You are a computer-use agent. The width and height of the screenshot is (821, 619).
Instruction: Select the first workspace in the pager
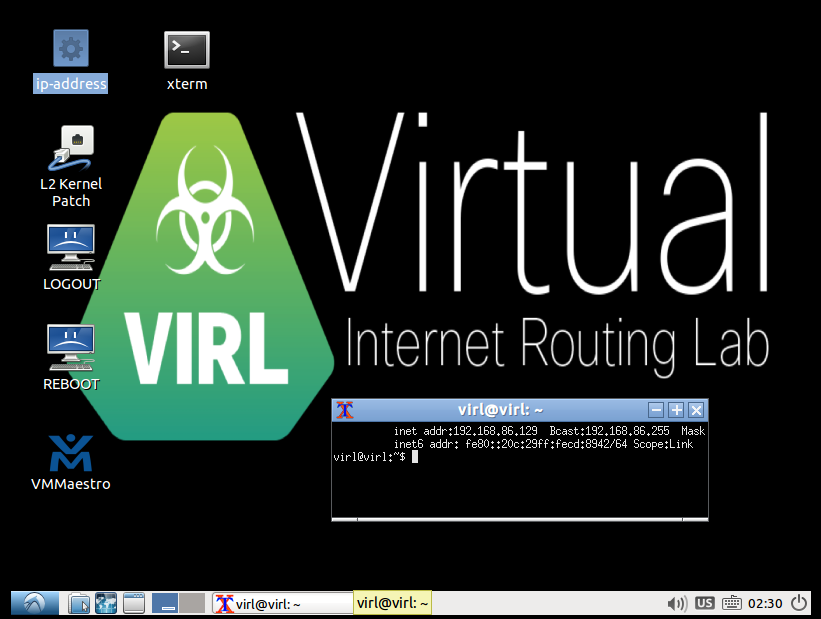pos(164,603)
